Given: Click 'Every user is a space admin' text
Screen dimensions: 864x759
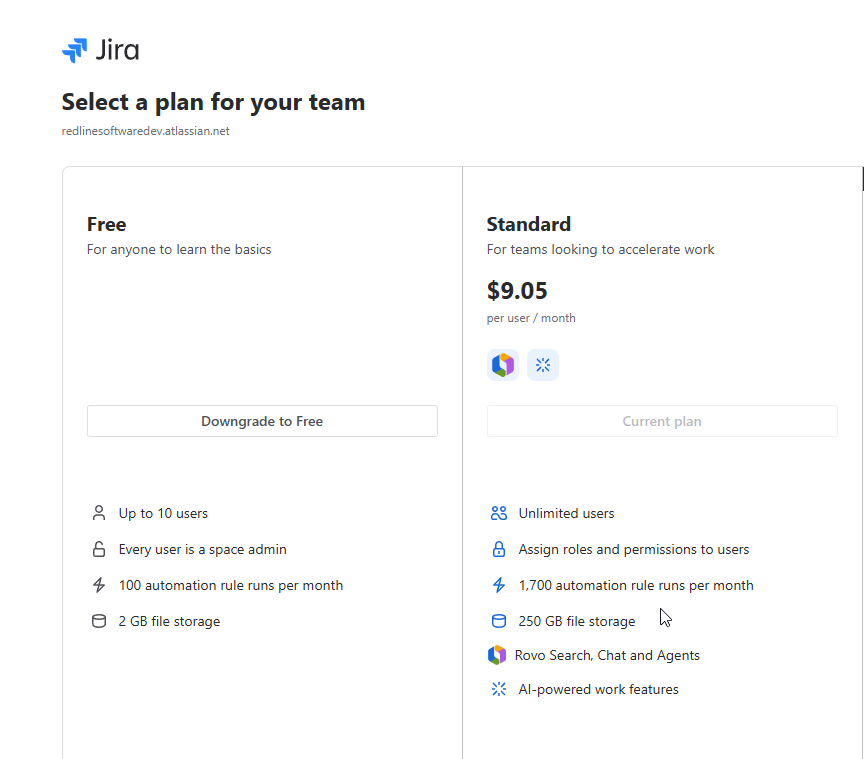Looking at the screenshot, I should click(202, 549).
